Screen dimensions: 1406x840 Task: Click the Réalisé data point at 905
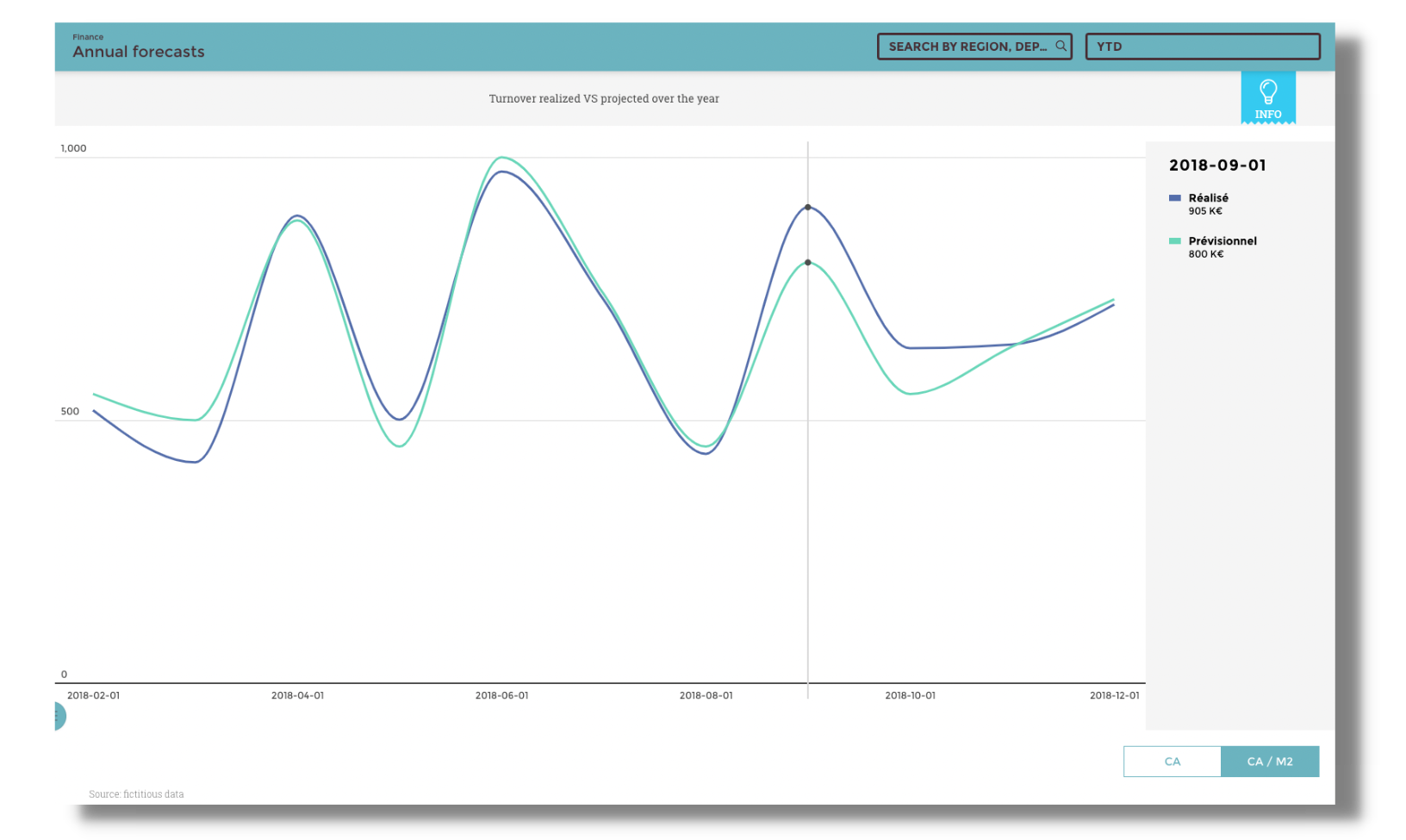807,208
